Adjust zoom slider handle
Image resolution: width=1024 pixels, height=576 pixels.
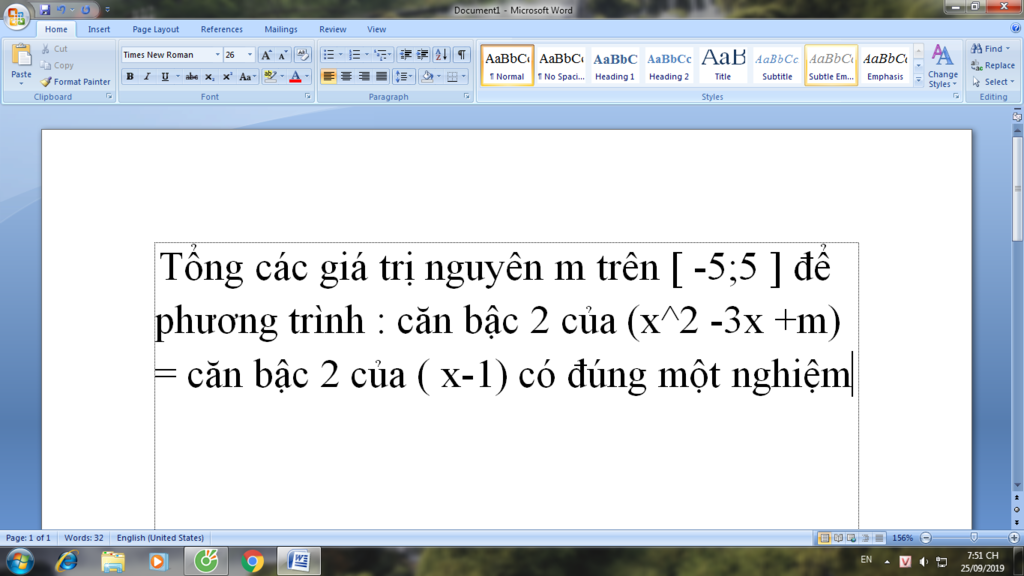(974, 537)
